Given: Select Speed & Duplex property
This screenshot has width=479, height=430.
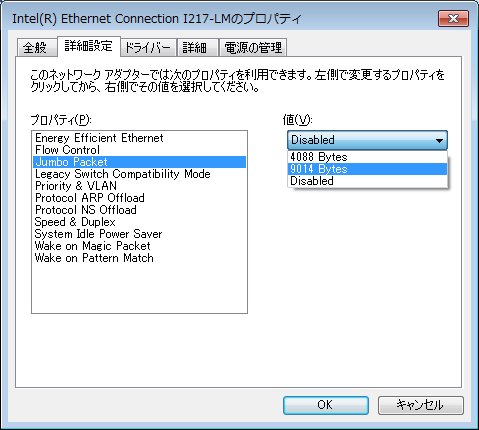Looking at the screenshot, I should 139,222.
